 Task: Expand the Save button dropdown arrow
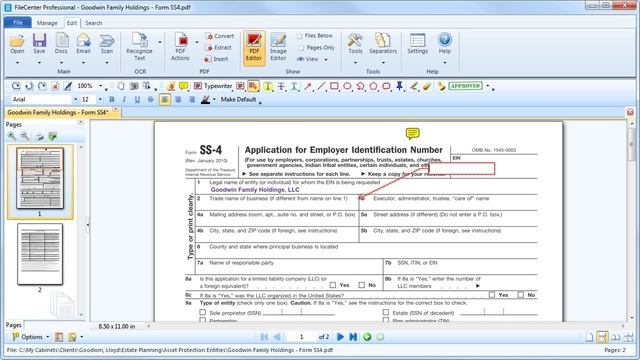tap(39, 62)
